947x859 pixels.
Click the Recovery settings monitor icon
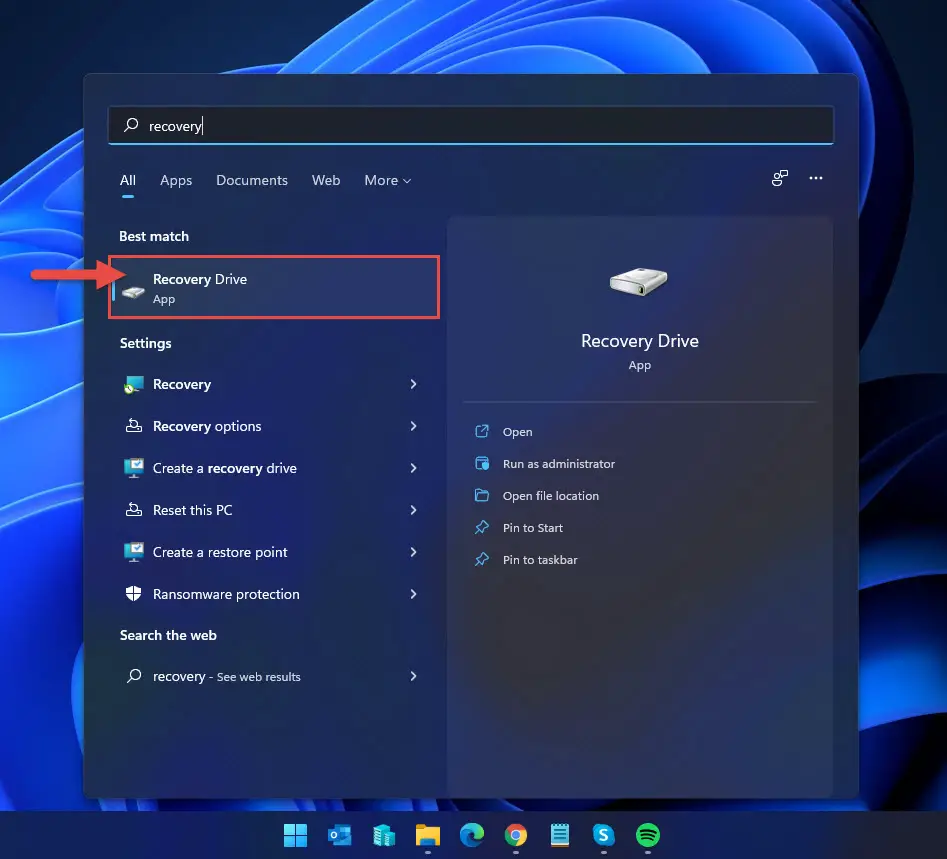click(133, 384)
